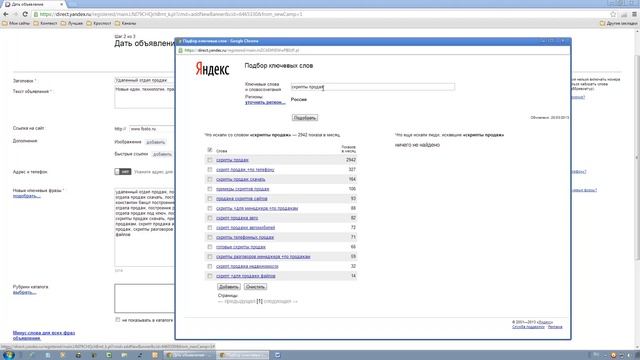Image resolution: width=640 pixels, height=360 pixels.
Task: Open the 'Контекст' bookmarks folder
Action: 45,24
